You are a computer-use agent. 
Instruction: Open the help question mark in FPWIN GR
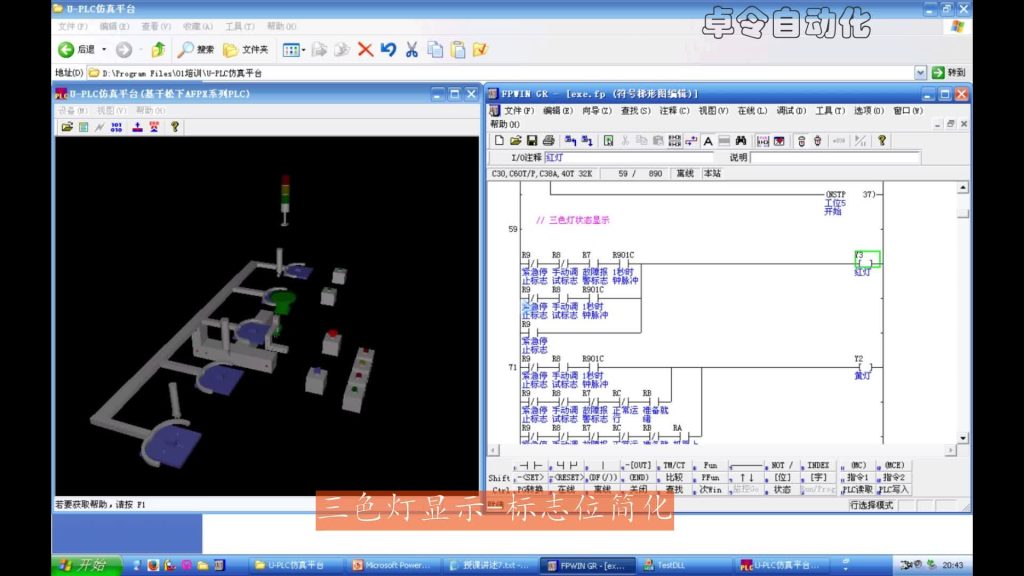point(882,141)
